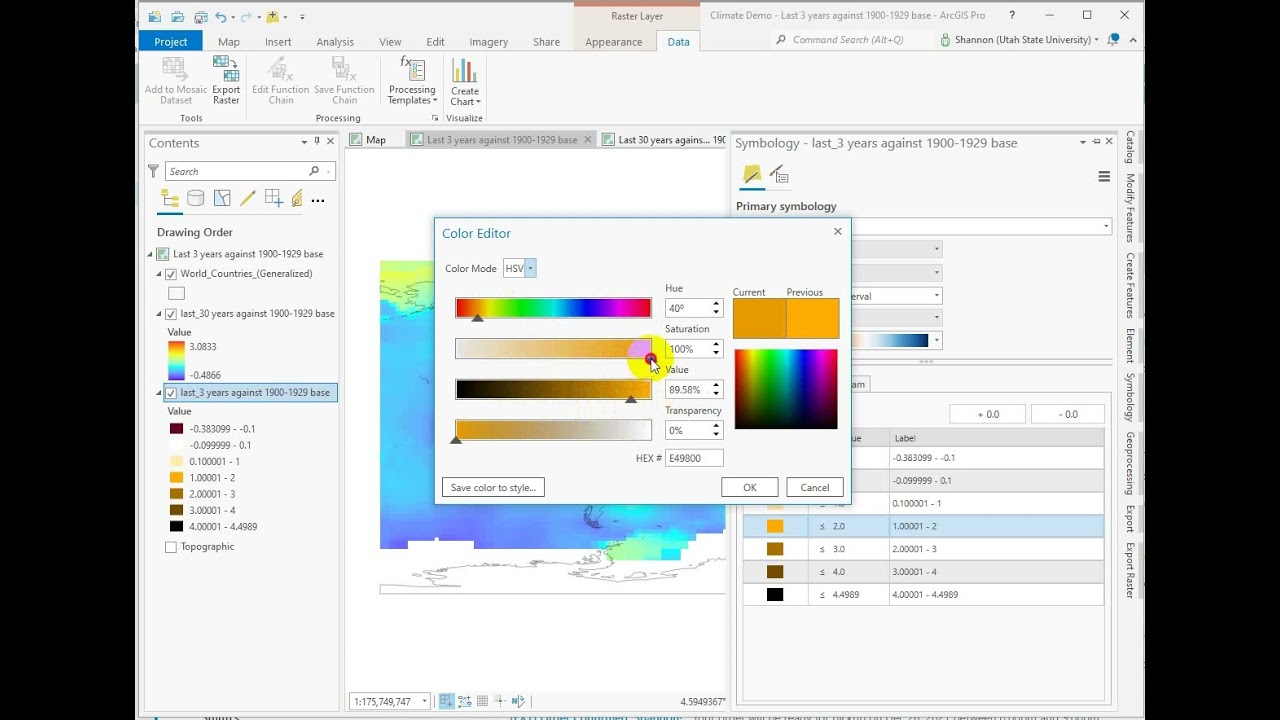Click the Undo arrow icon

(x=221, y=16)
